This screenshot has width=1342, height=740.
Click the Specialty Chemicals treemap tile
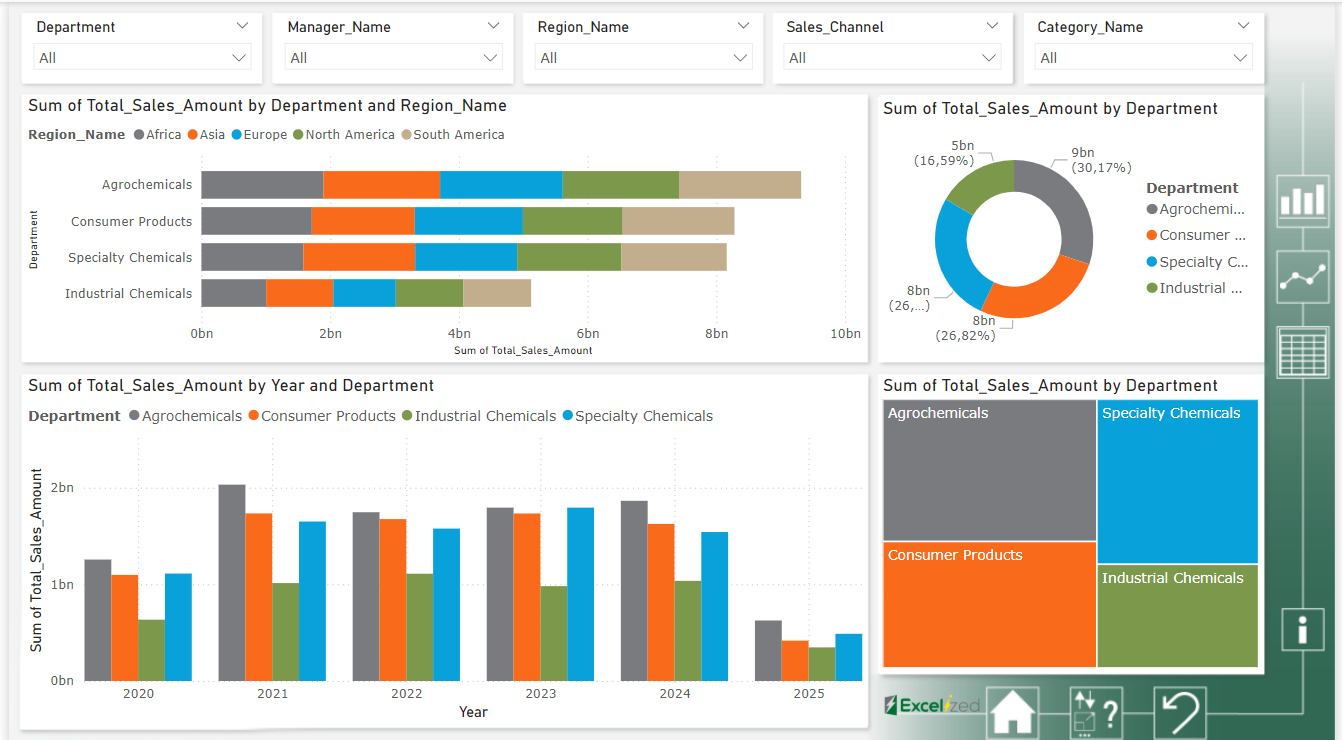pyautogui.click(x=1178, y=482)
